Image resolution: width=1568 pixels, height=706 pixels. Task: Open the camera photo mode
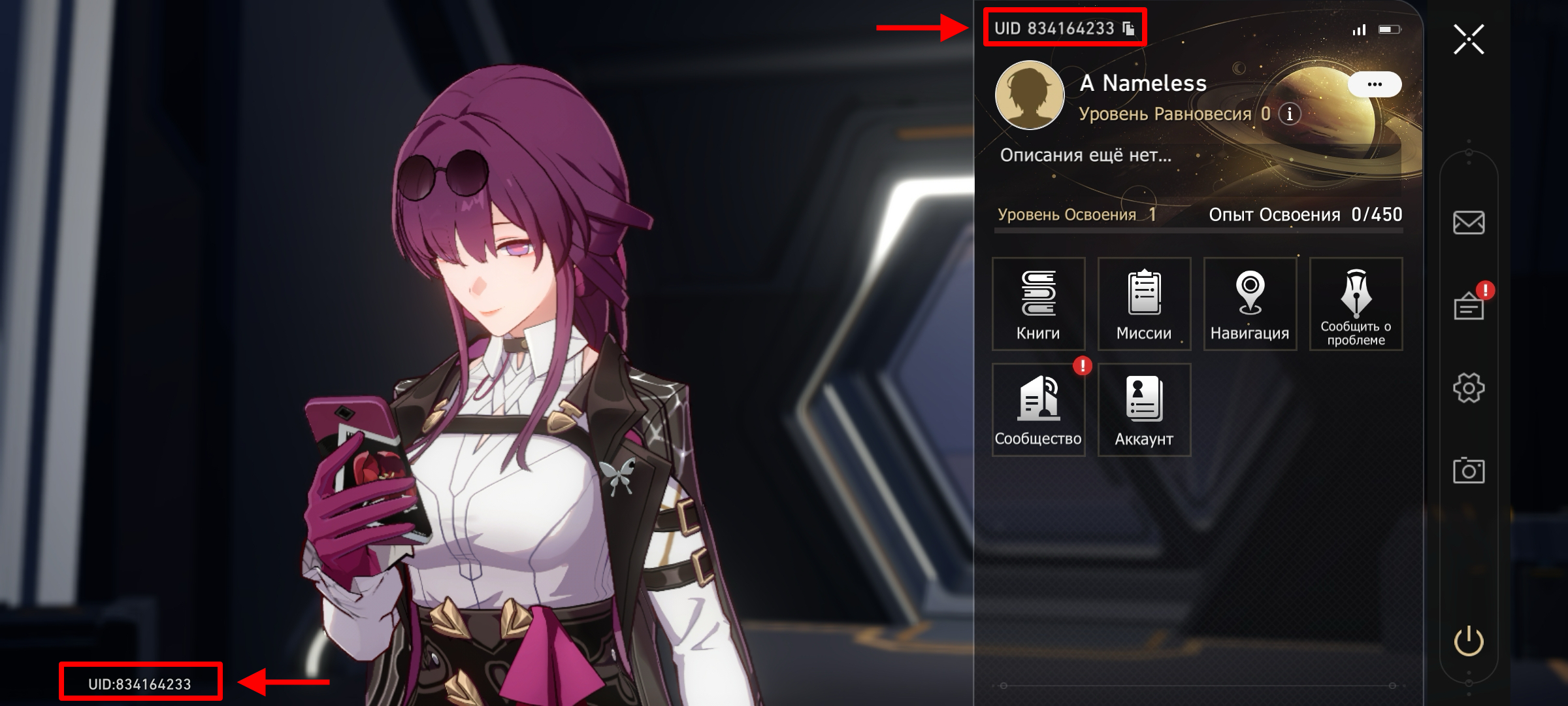coord(1469,470)
